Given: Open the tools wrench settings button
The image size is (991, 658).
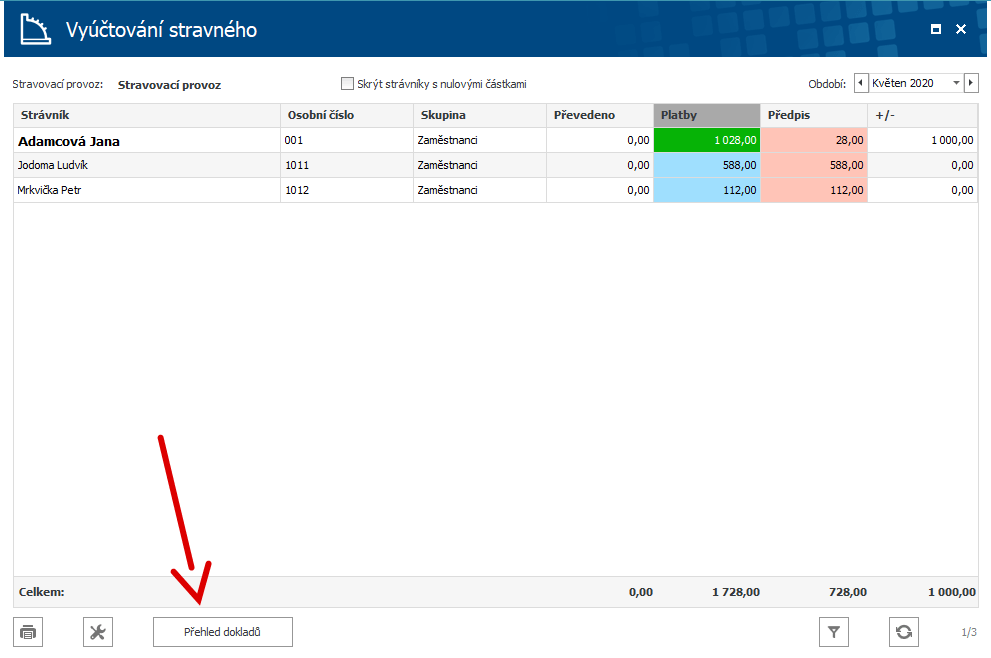Looking at the screenshot, I should [x=97, y=631].
